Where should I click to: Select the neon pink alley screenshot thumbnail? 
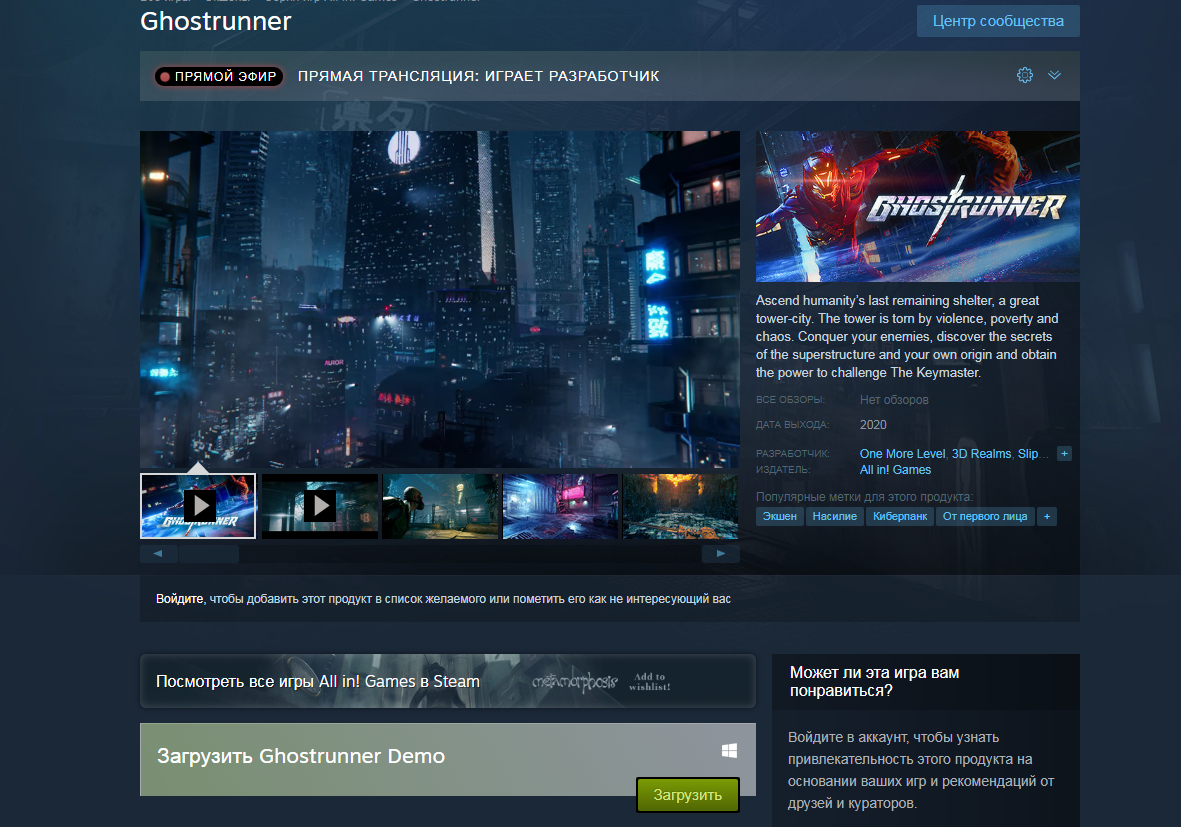[x=560, y=506]
